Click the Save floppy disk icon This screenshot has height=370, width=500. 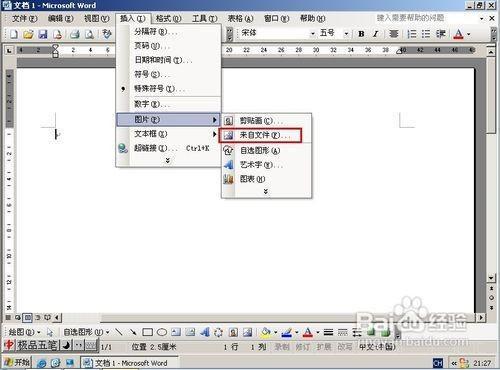click(x=43, y=34)
